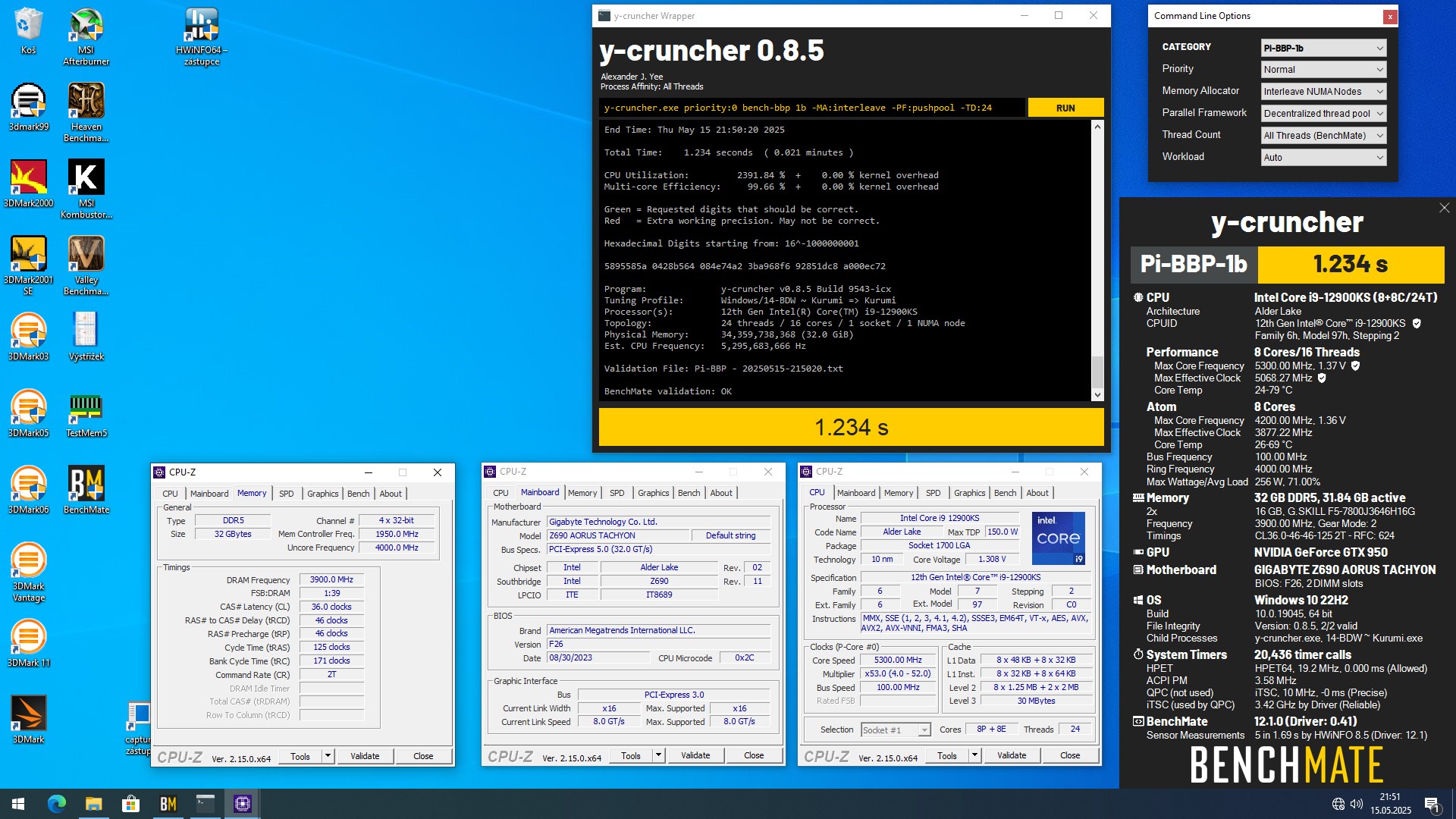Launch Microsoft Edge from taskbar
This screenshot has width=1456, height=819.
[57, 804]
